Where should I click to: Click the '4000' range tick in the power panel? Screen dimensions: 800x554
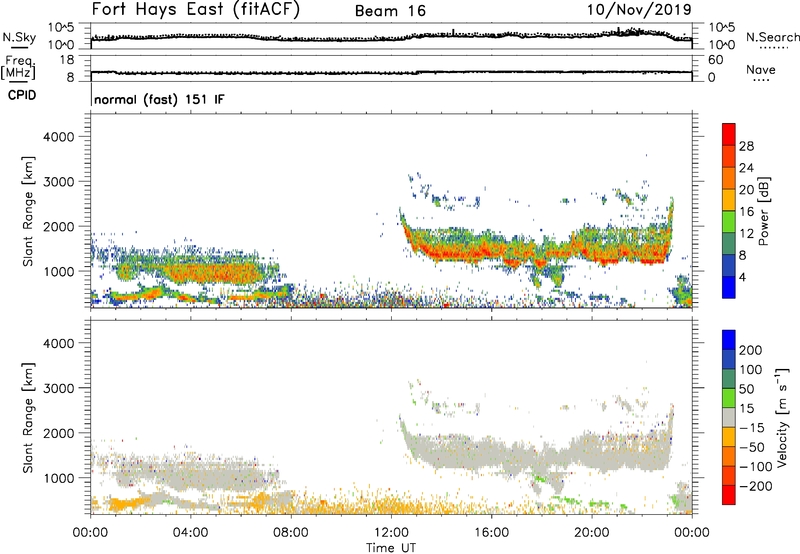(58, 137)
